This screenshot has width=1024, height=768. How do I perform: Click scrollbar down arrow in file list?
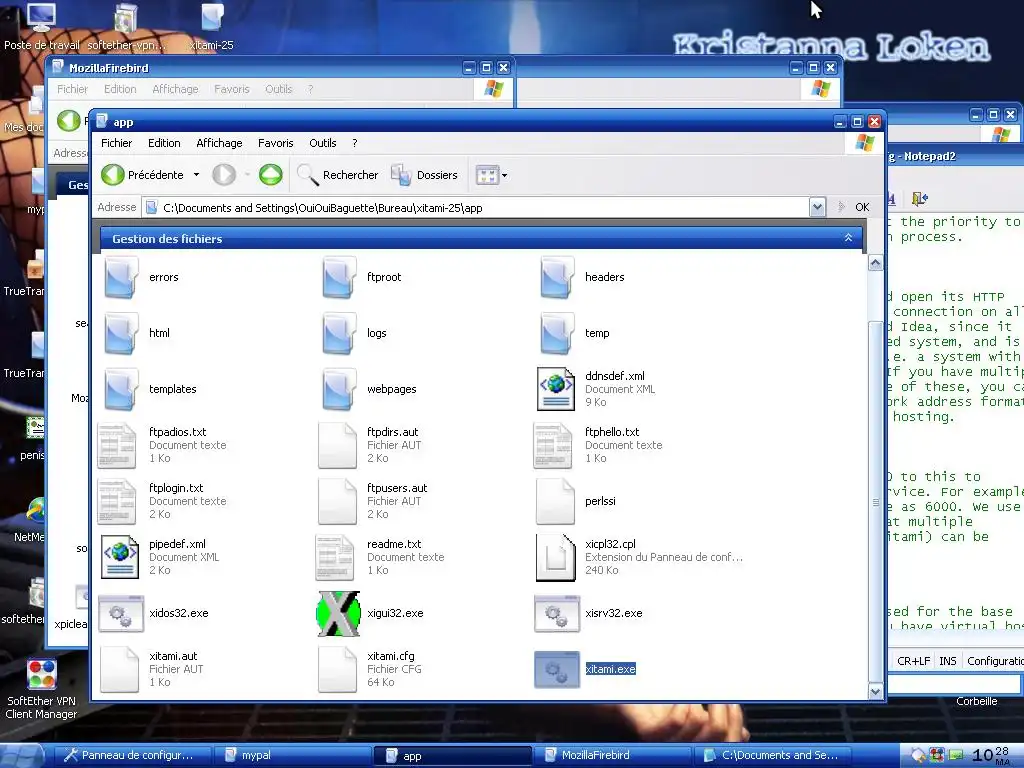875,690
